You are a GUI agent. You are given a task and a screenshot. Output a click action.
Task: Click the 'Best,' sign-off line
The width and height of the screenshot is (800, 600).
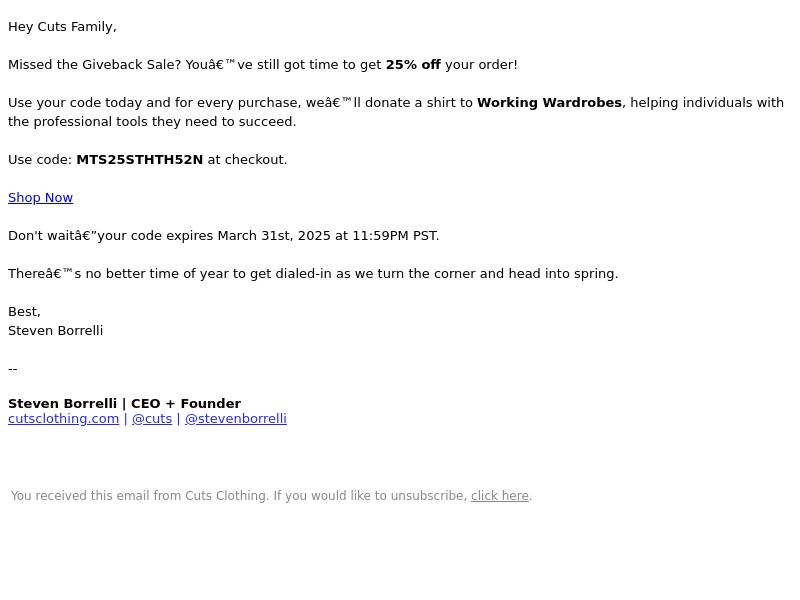[24, 312]
